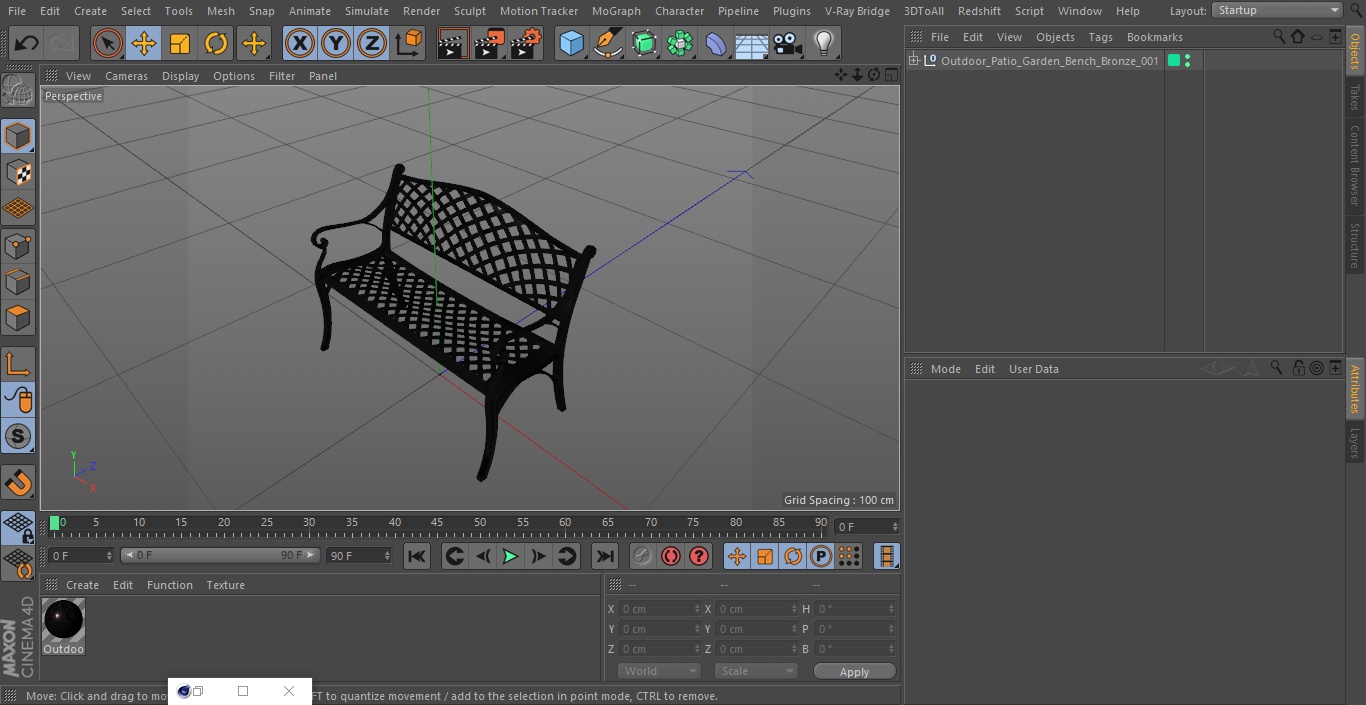Switch to Model mode

18,136
